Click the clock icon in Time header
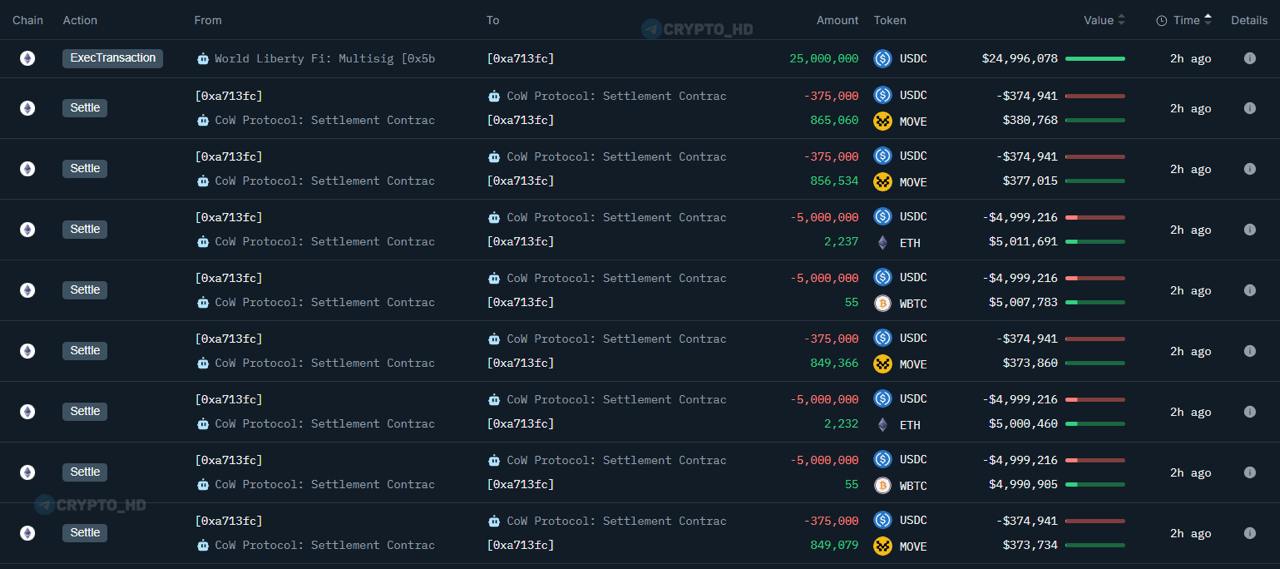Image resolution: width=1280 pixels, height=569 pixels. coord(1162,20)
